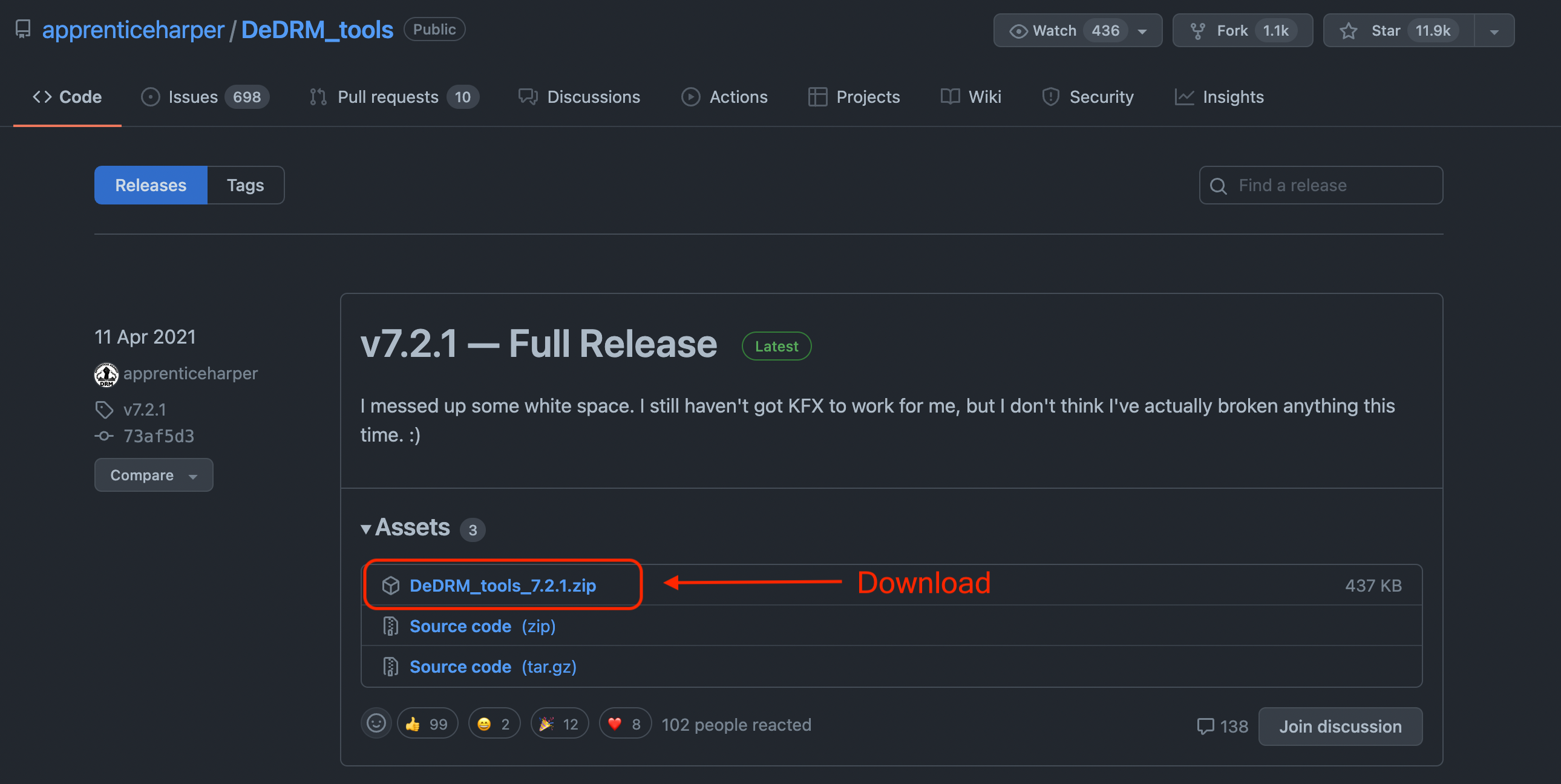Toggle the heart reaction with 8
The height and width of the screenshot is (784, 1561).
click(625, 724)
